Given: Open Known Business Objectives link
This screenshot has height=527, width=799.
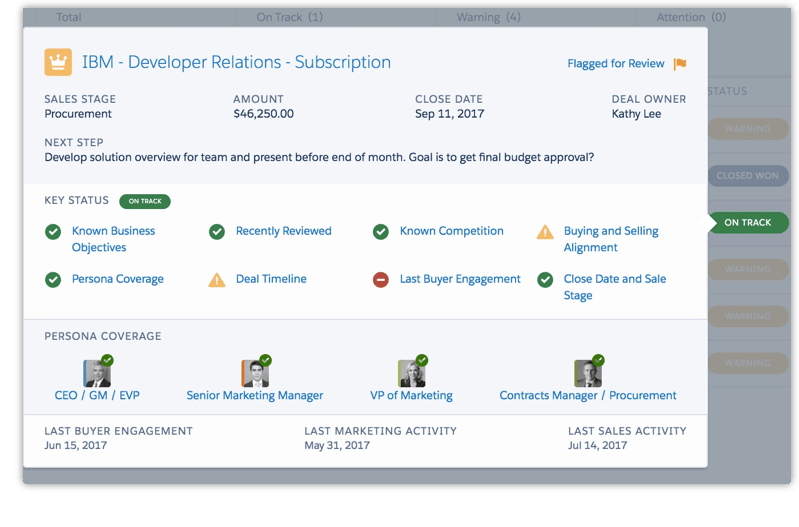Looking at the screenshot, I should click(113, 239).
